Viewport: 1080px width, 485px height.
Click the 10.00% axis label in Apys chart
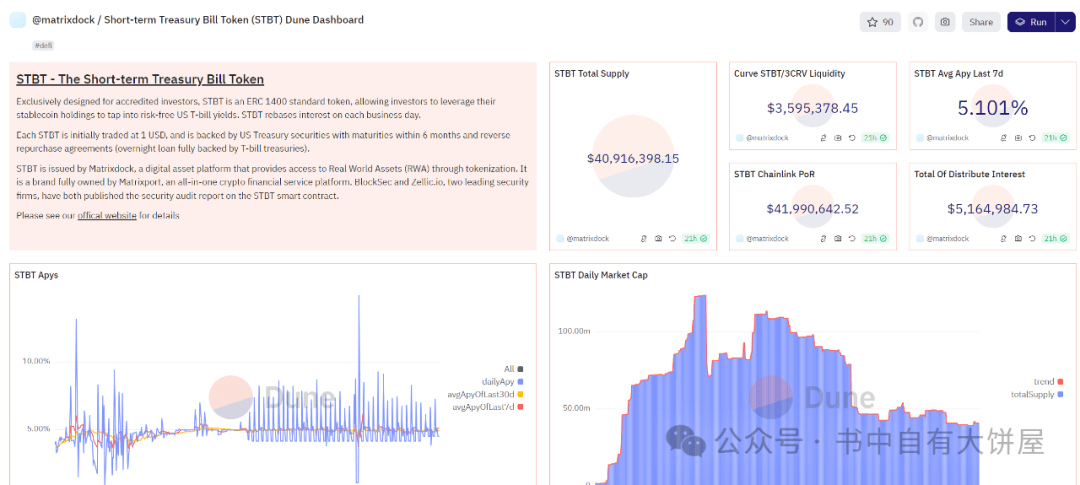pyautogui.click(x=37, y=361)
